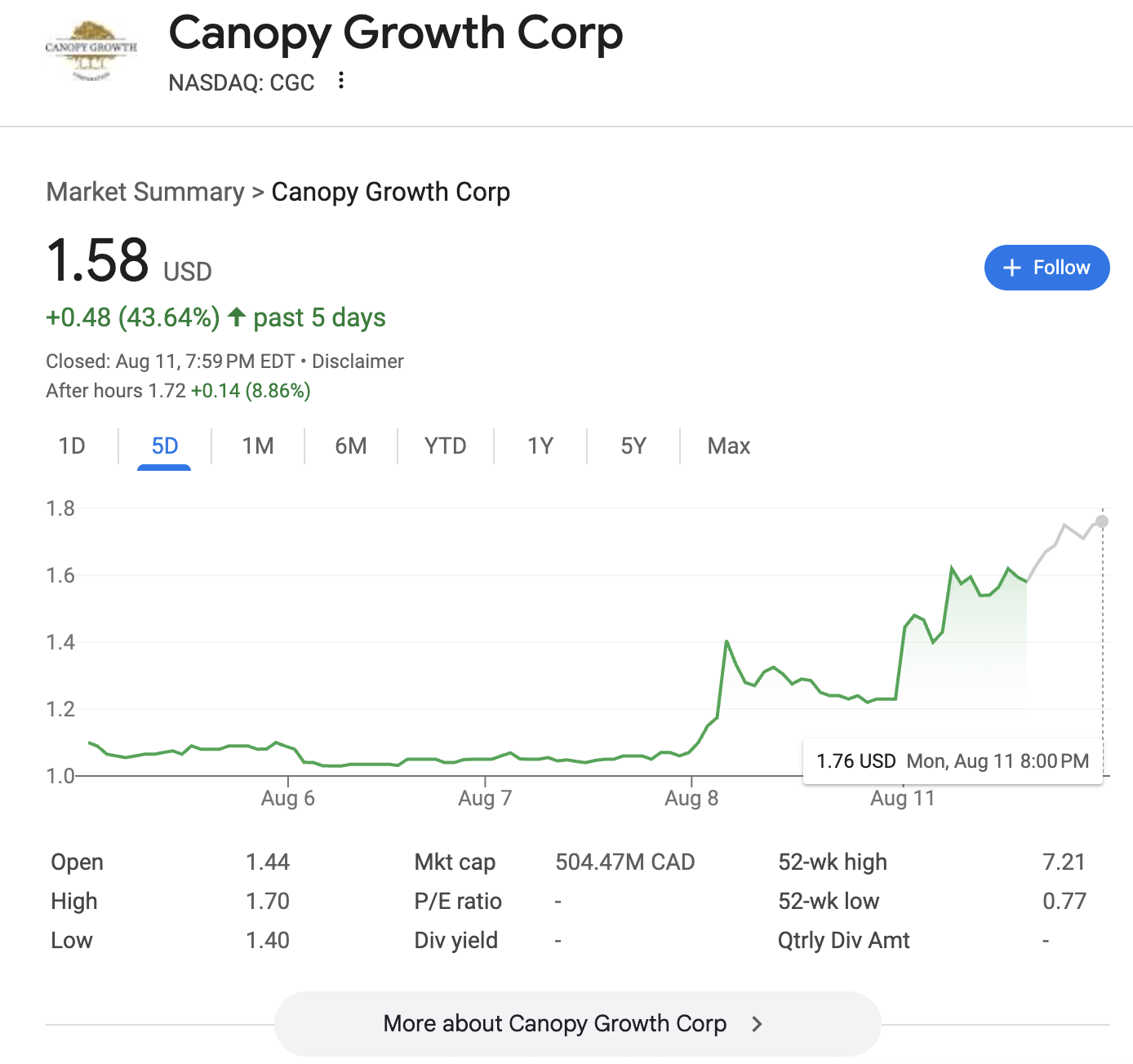The height and width of the screenshot is (1064, 1133).
Task: Open the Market Summary breadcrumb link
Action: 145,192
